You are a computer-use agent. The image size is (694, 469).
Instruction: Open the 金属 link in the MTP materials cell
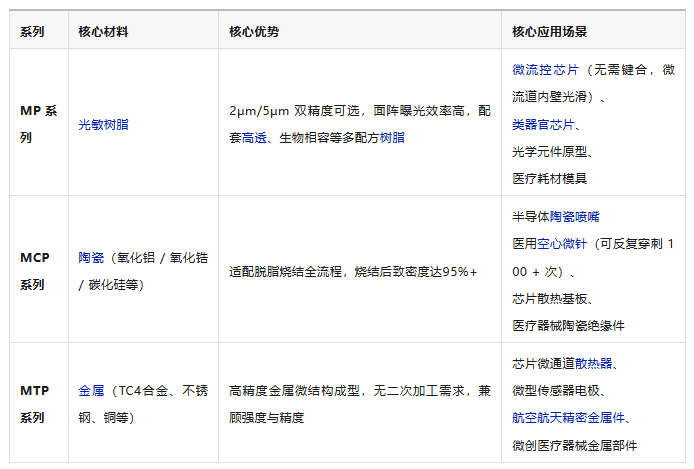(x=91, y=390)
